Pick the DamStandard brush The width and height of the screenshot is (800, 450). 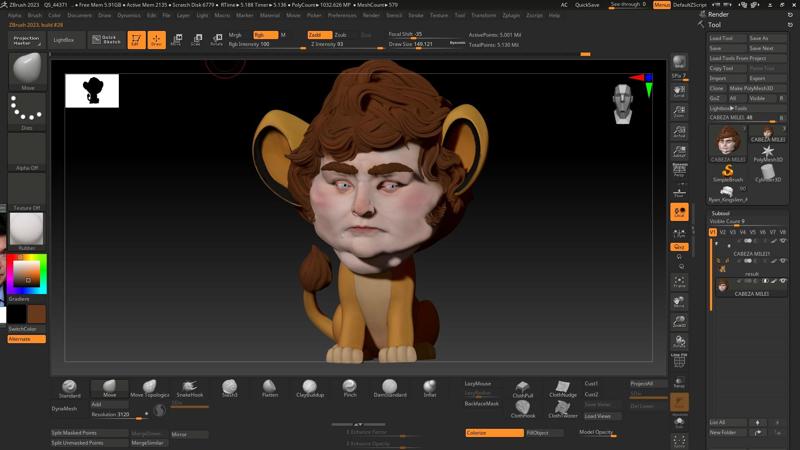[x=389, y=387]
